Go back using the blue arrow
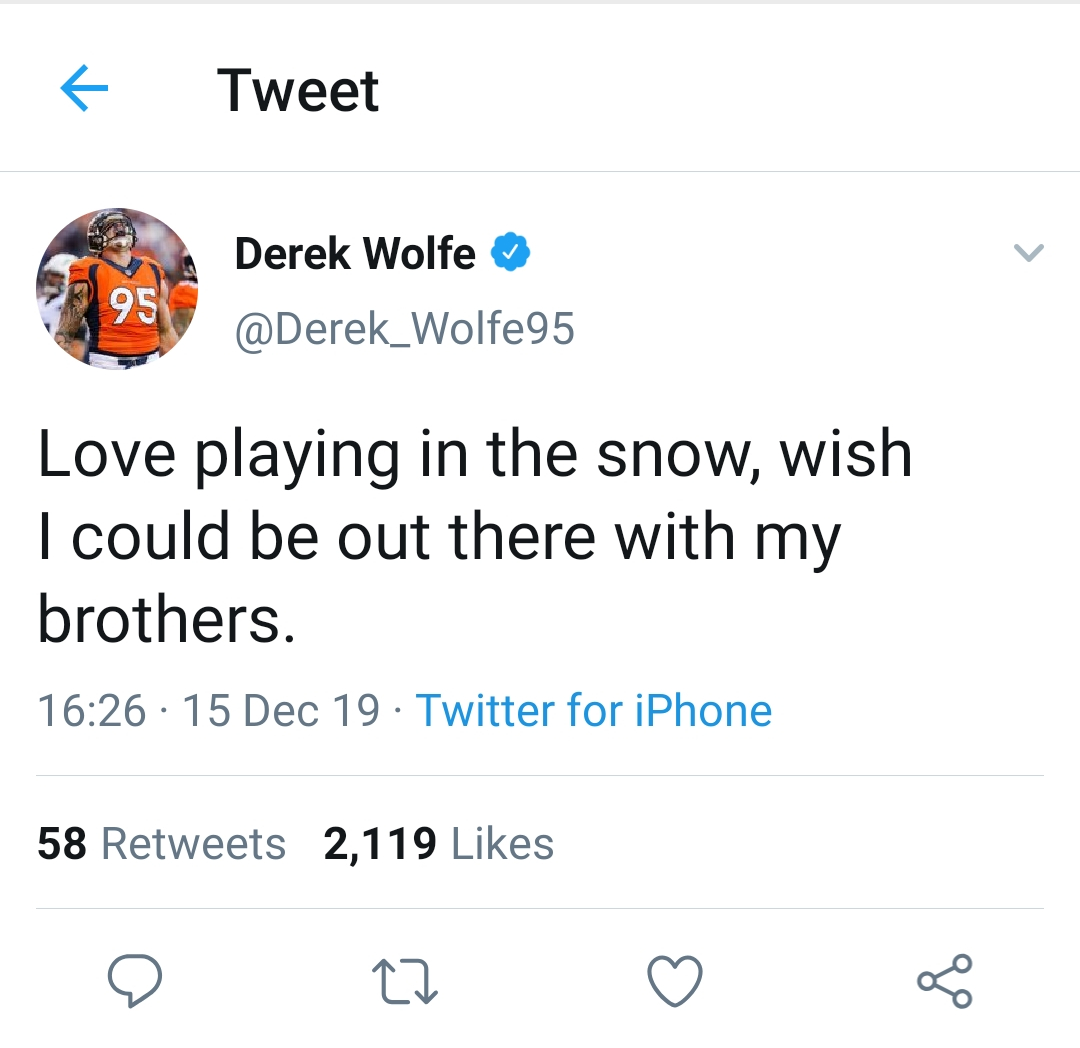The image size is (1080, 1048). click(84, 91)
